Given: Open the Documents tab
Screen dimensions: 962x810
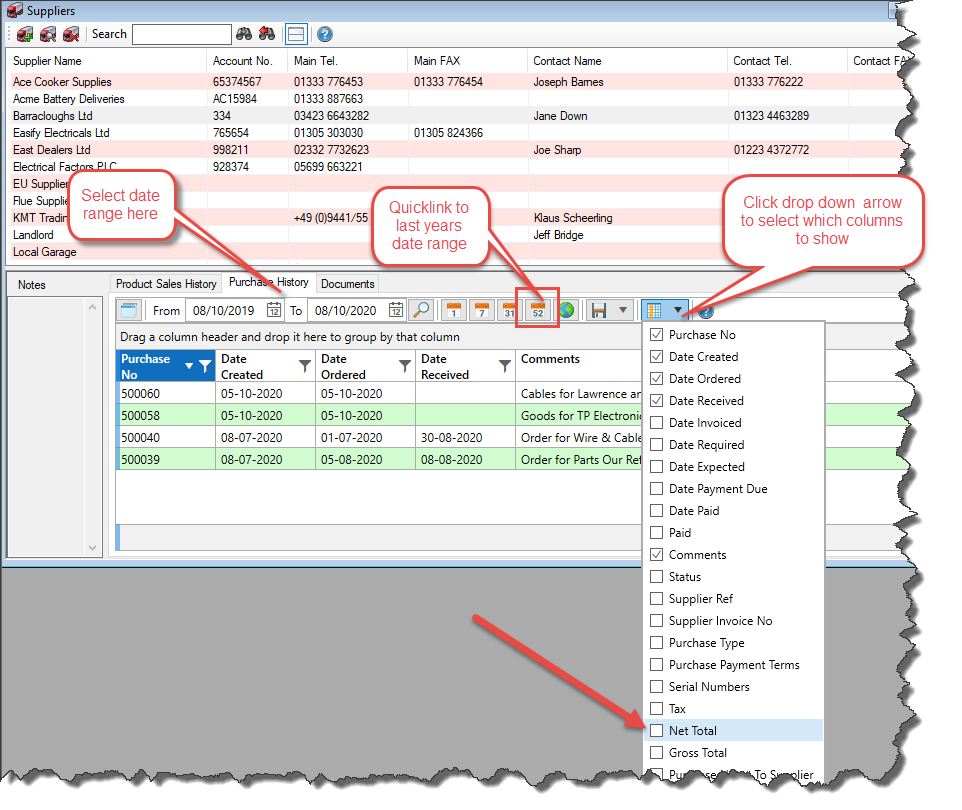Looking at the screenshot, I should 347,284.
